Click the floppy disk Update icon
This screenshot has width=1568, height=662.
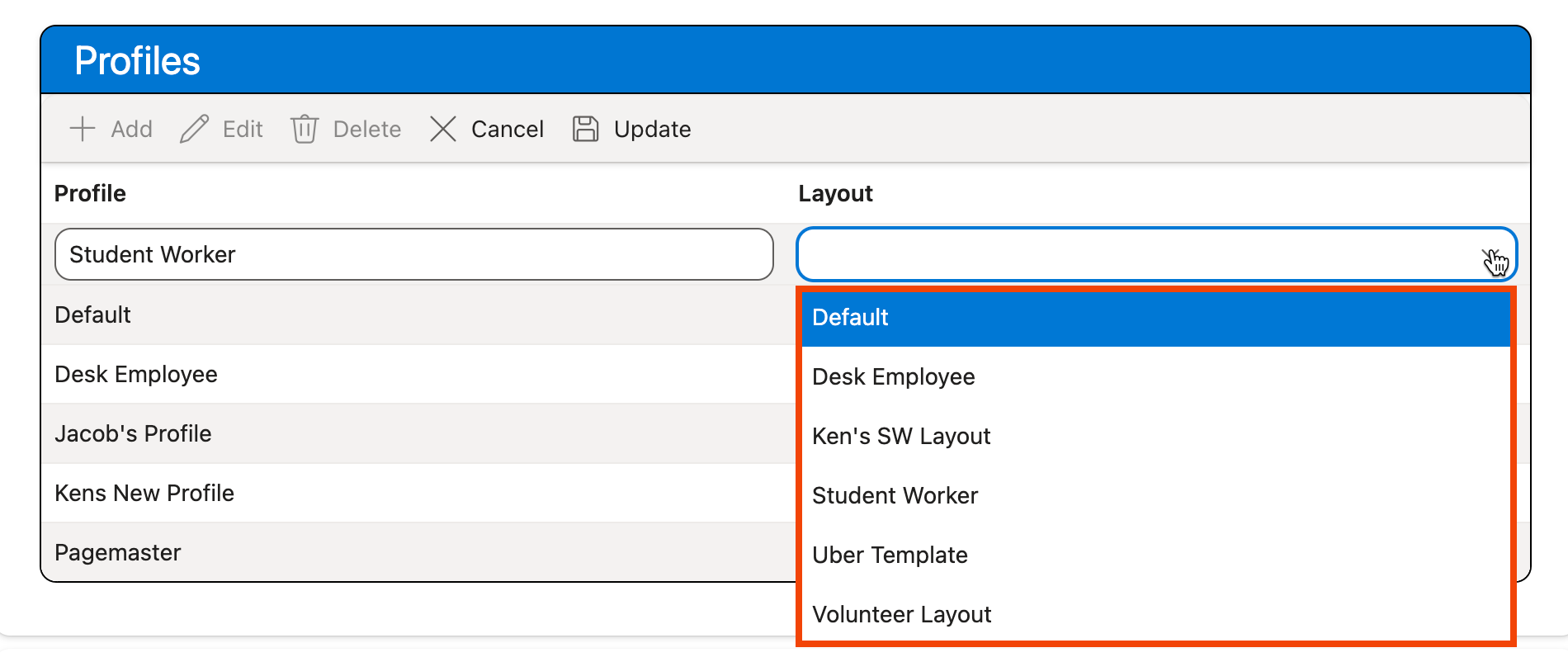tap(585, 129)
